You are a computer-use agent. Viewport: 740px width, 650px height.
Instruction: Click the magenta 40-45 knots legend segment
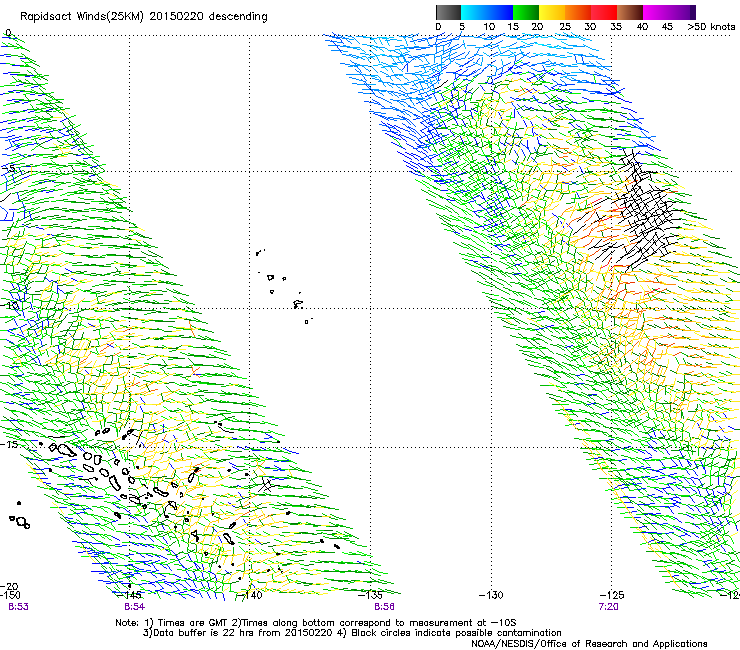[656, 12]
